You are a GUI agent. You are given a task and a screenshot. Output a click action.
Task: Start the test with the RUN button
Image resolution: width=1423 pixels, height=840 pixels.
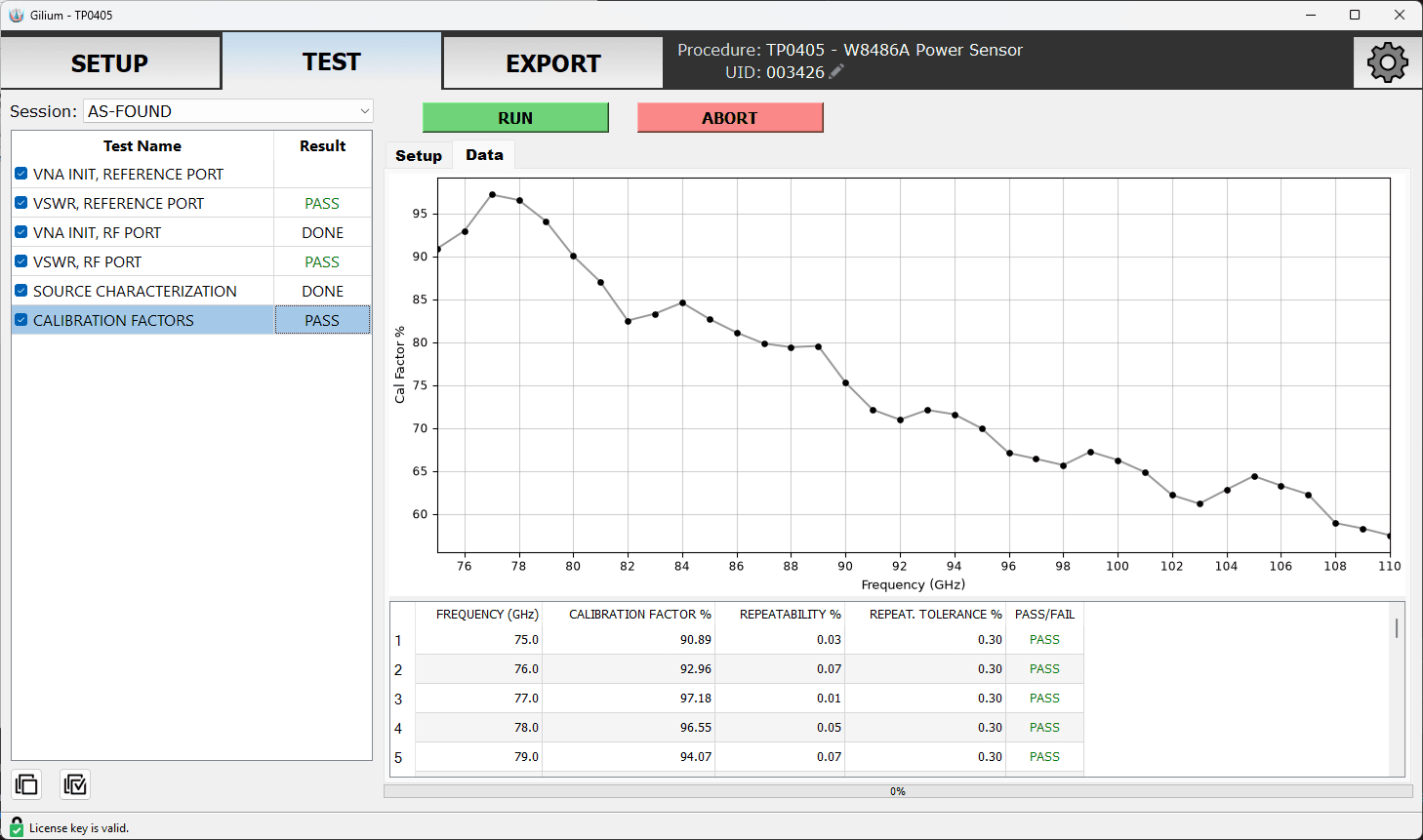[515, 118]
